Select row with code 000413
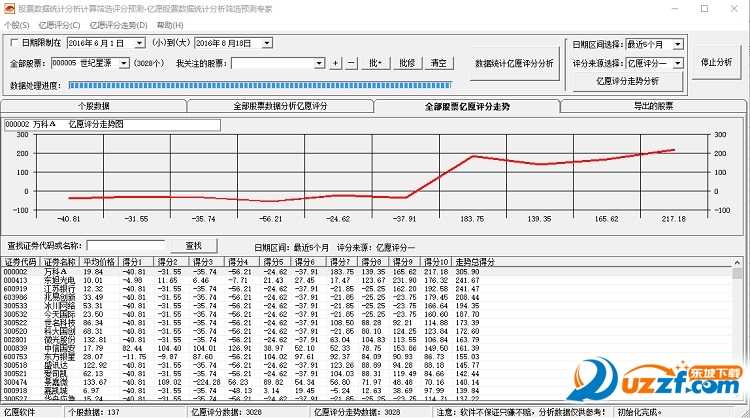 pos(366,280)
